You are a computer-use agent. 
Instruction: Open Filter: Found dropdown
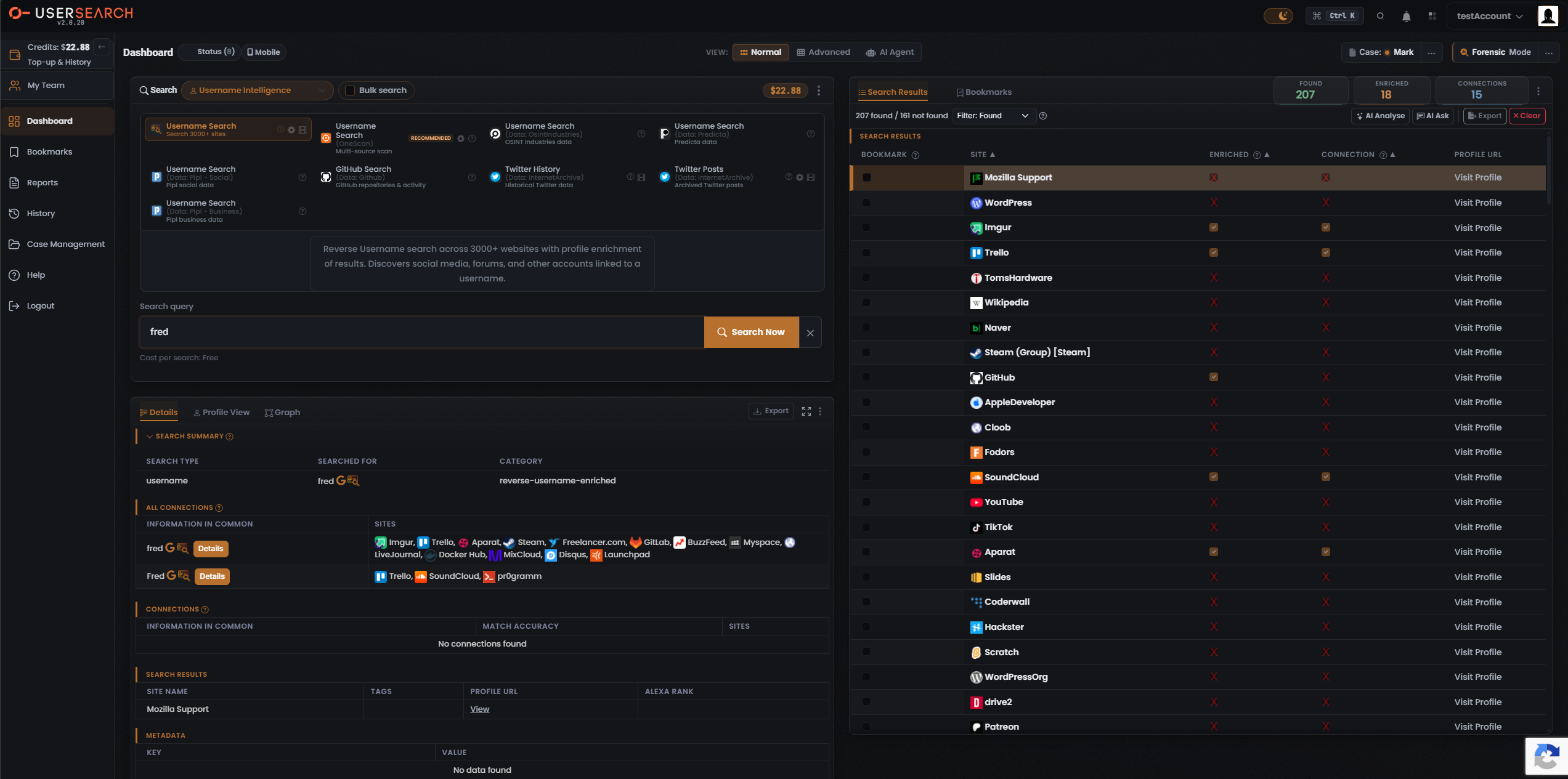coord(993,116)
